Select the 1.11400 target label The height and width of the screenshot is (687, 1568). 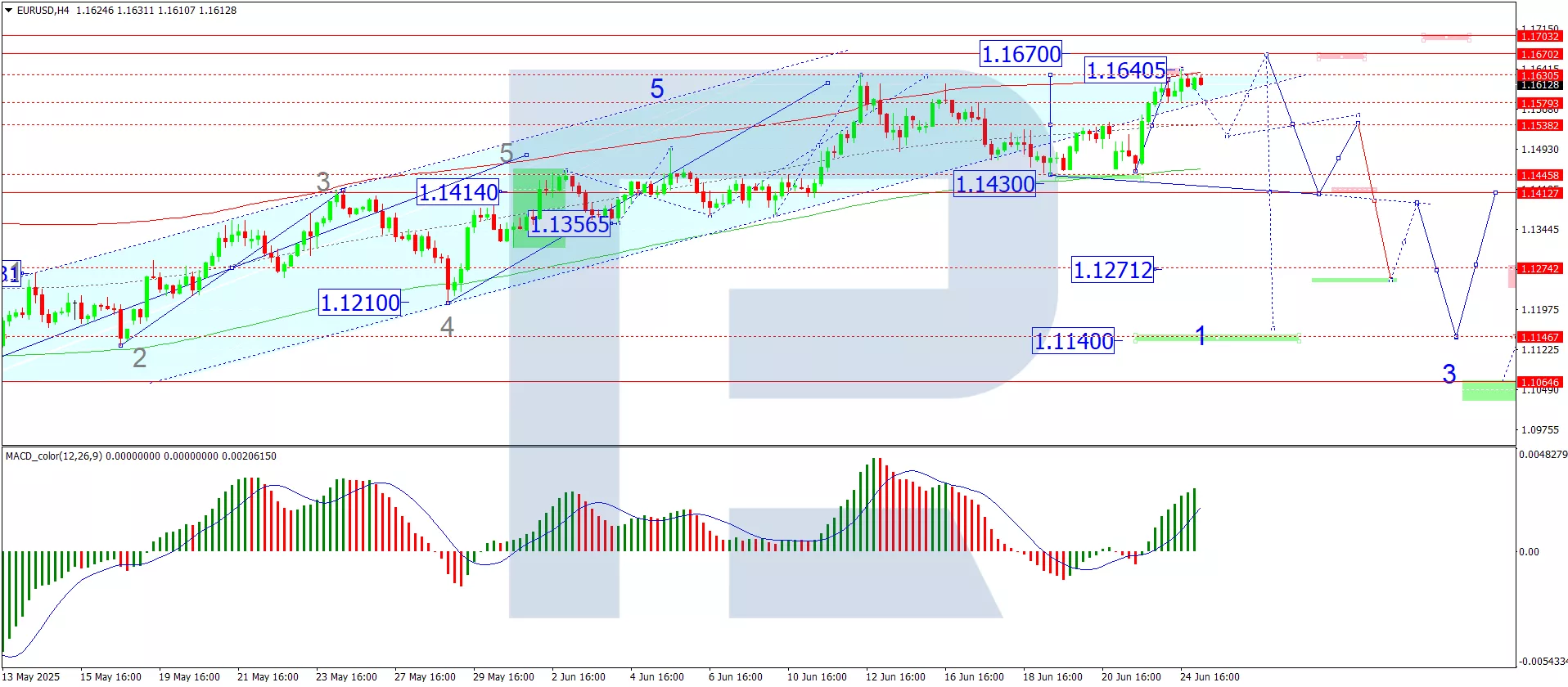click(x=1074, y=341)
